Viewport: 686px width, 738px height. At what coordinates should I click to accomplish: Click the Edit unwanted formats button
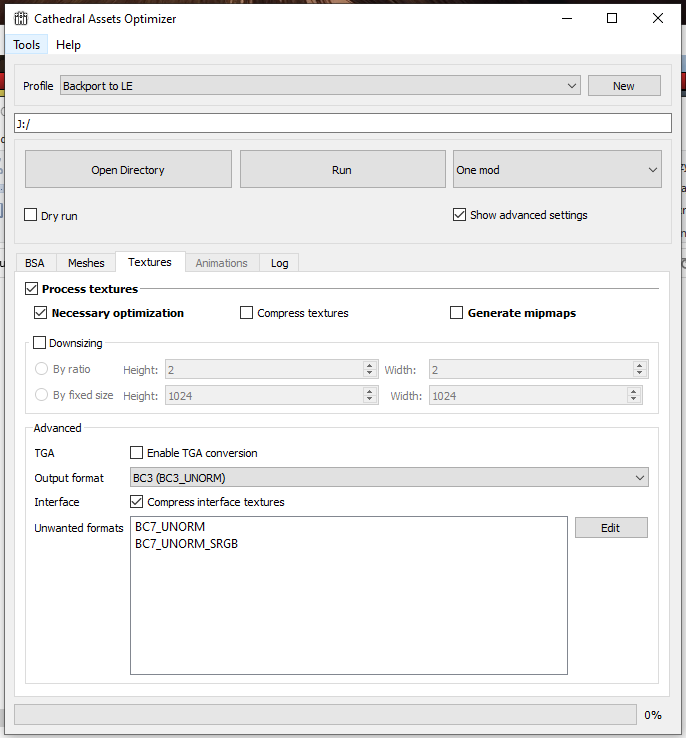pyautogui.click(x=611, y=528)
